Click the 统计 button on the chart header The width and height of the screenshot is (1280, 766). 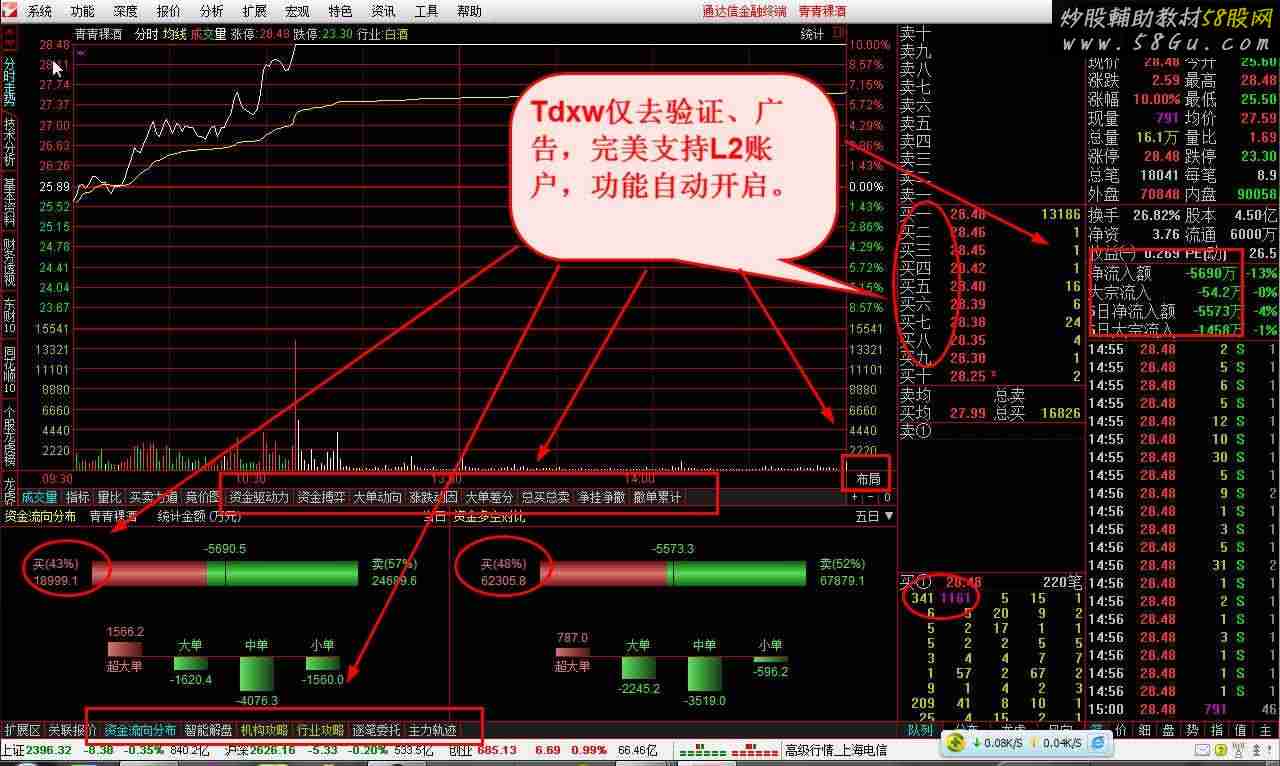point(812,34)
